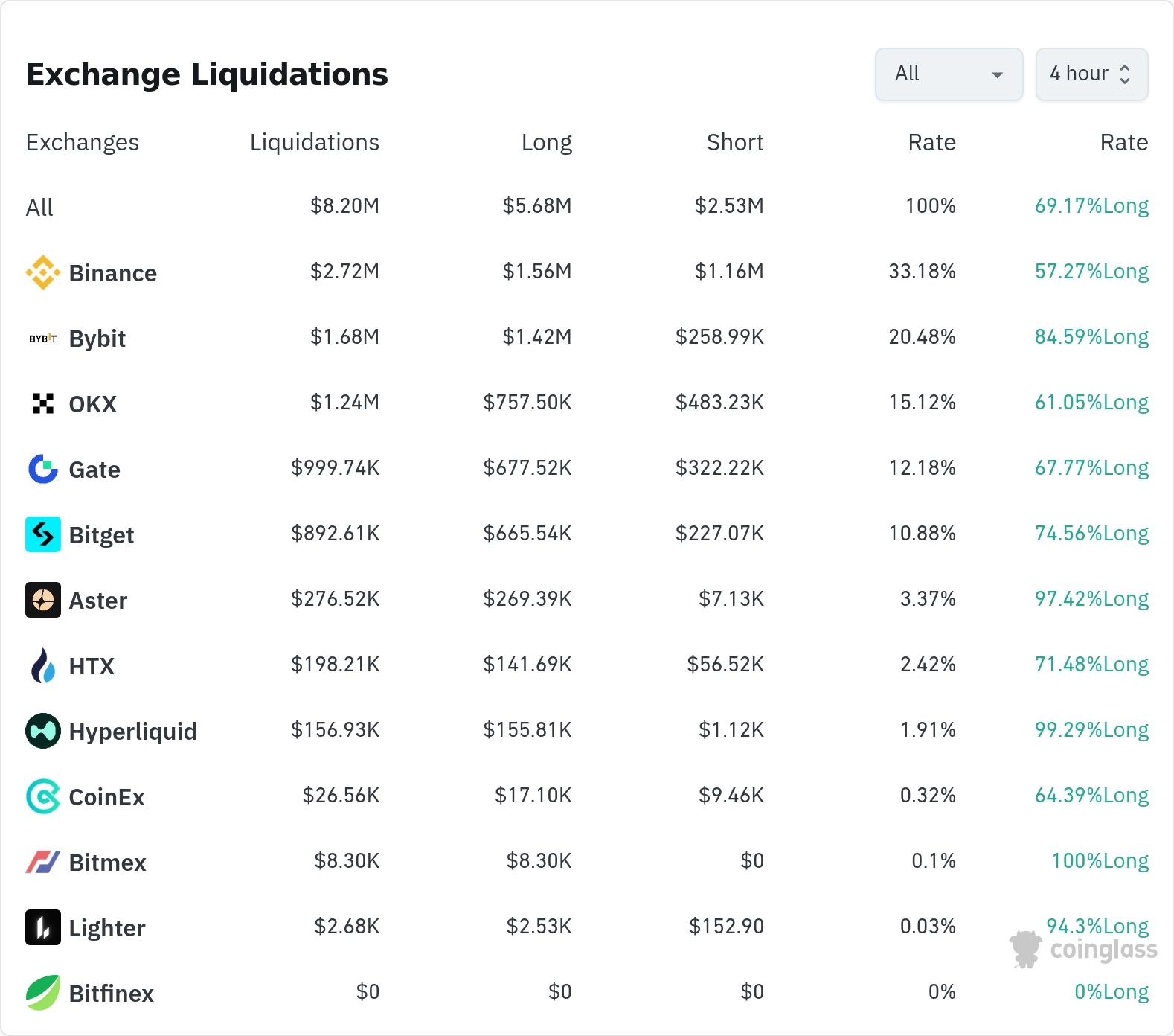Sort by the Liquidations column header
Image resolution: width=1174 pixels, height=1036 pixels.
[x=314, y=142]
